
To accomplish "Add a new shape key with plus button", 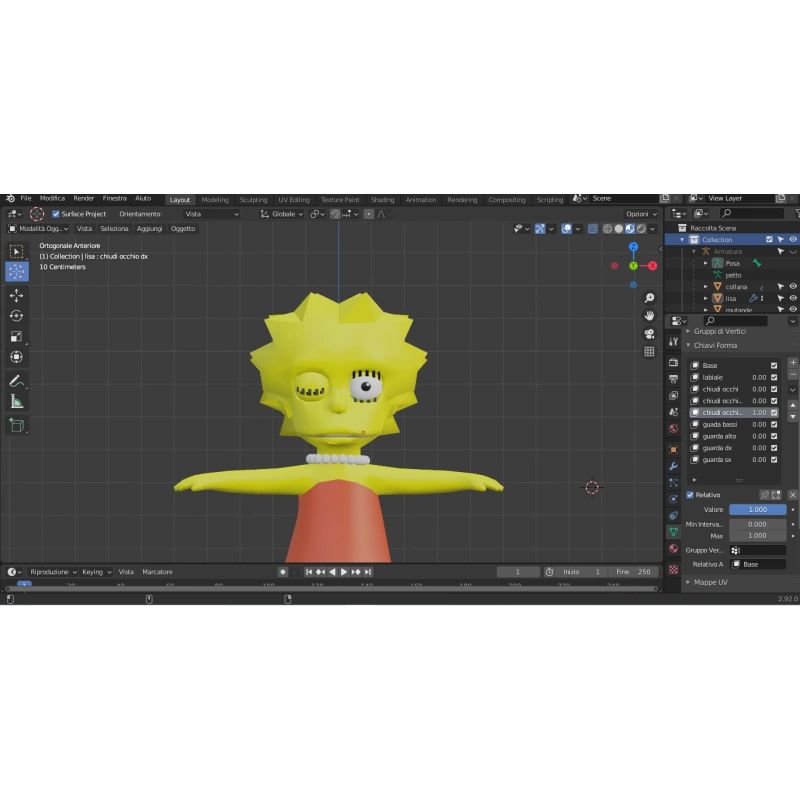I will pyautogui.click(x=793, y=363).
